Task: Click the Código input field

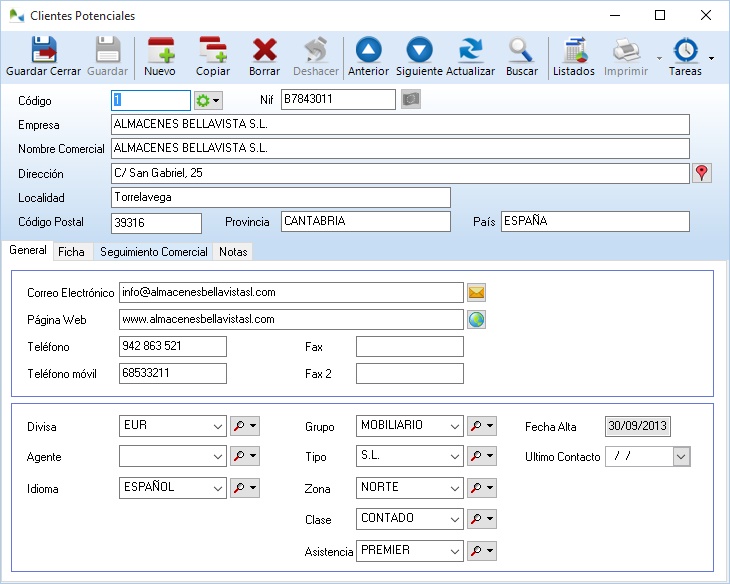Action: pyautogui.click(x=151, y=100)
